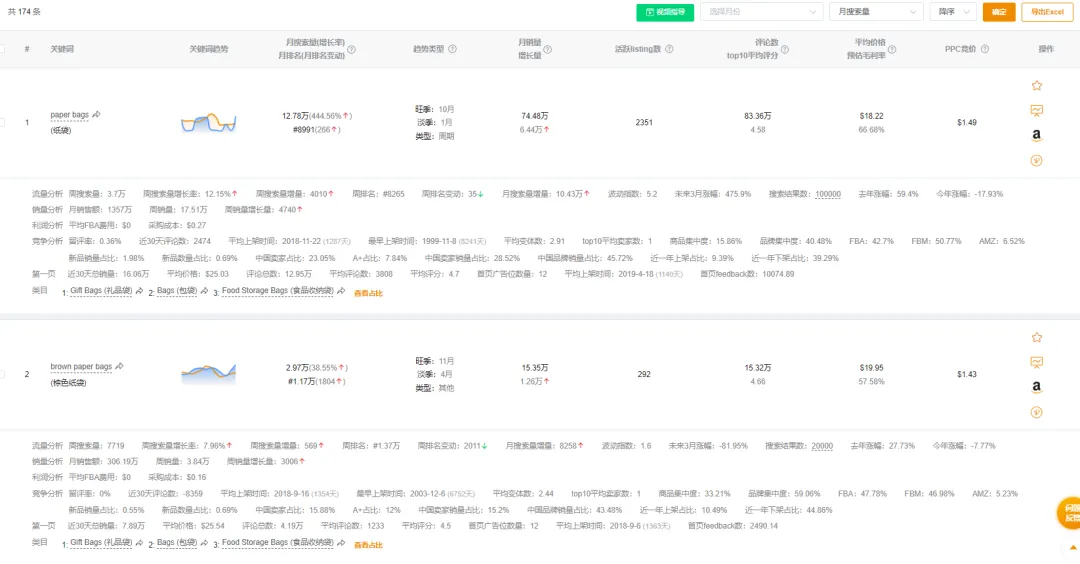Click 查看占比 link in the brown paper bags category row

tap(368, 545)
